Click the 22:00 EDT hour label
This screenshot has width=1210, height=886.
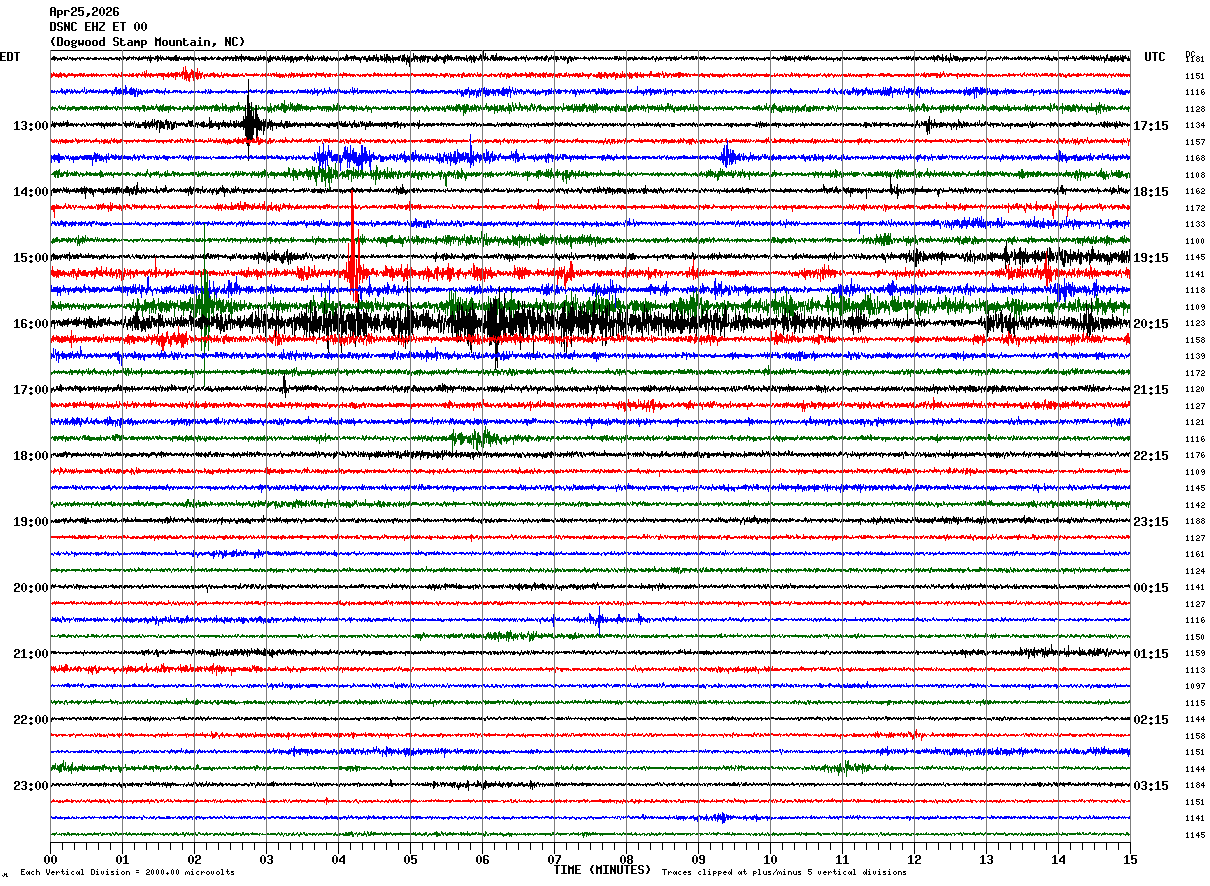coord(30,720)
